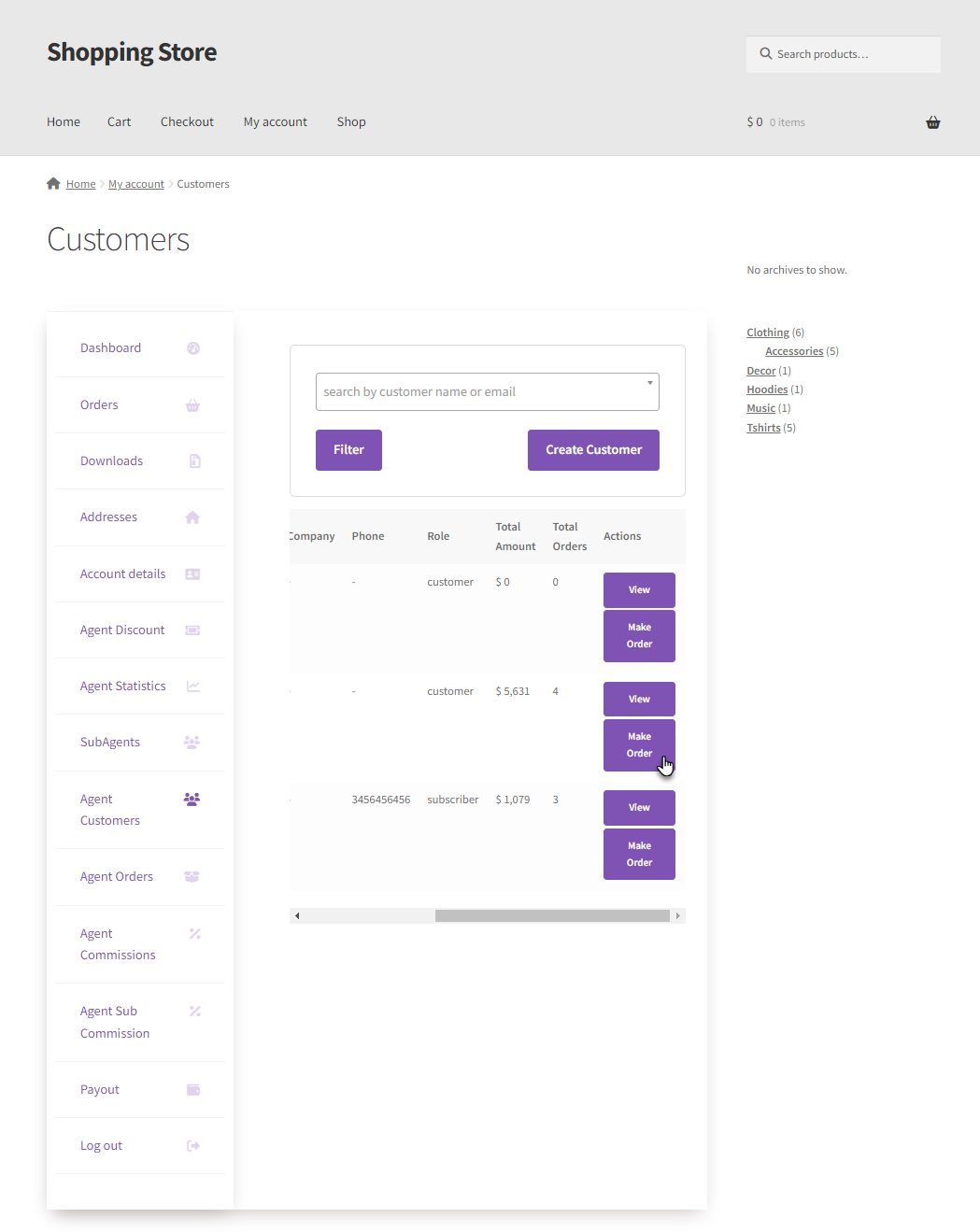Open the Agent Commissions sidebar link
The width and height of the screenshot is (980, 1232).
point(118,944)
